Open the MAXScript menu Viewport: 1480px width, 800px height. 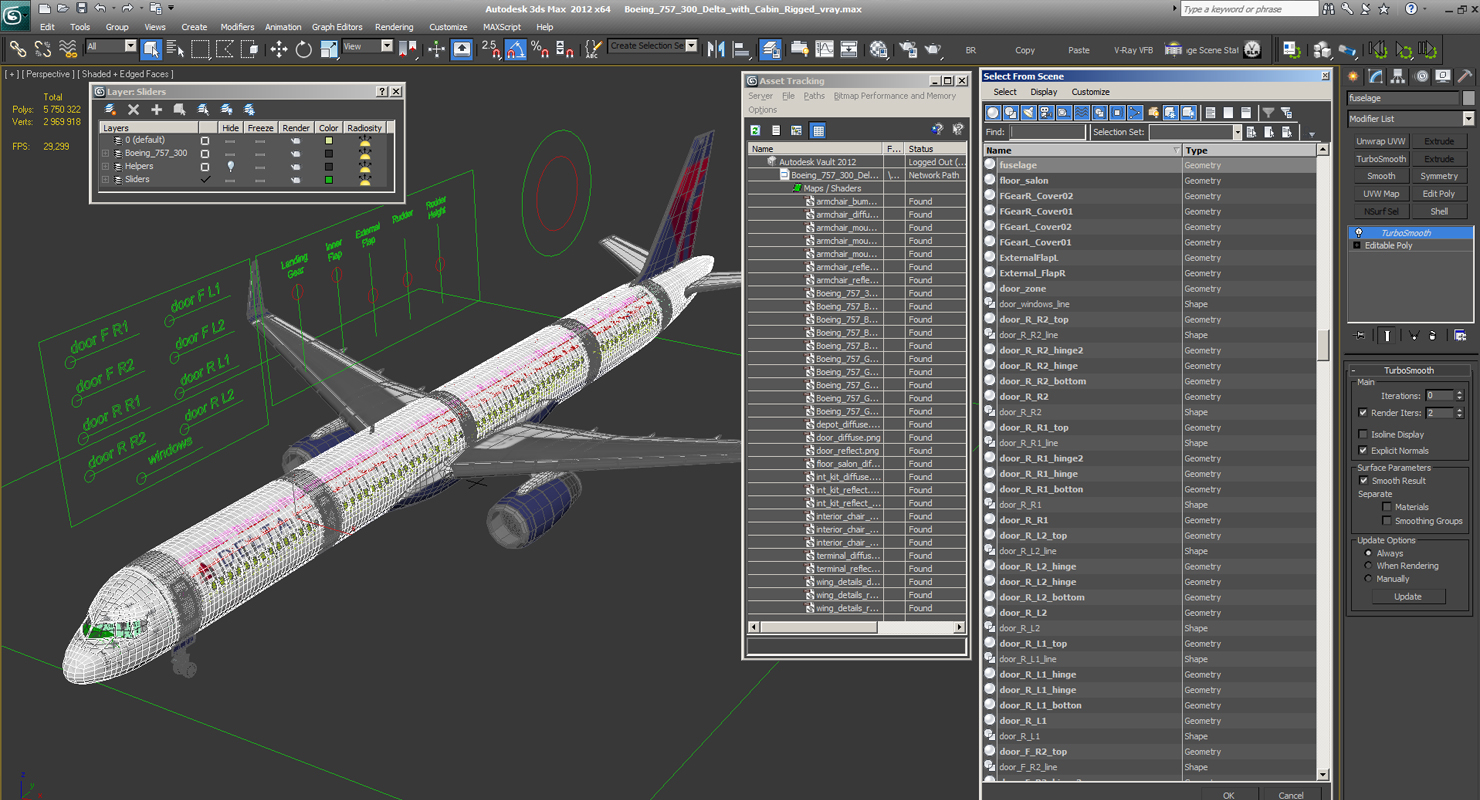click(502, 27)
